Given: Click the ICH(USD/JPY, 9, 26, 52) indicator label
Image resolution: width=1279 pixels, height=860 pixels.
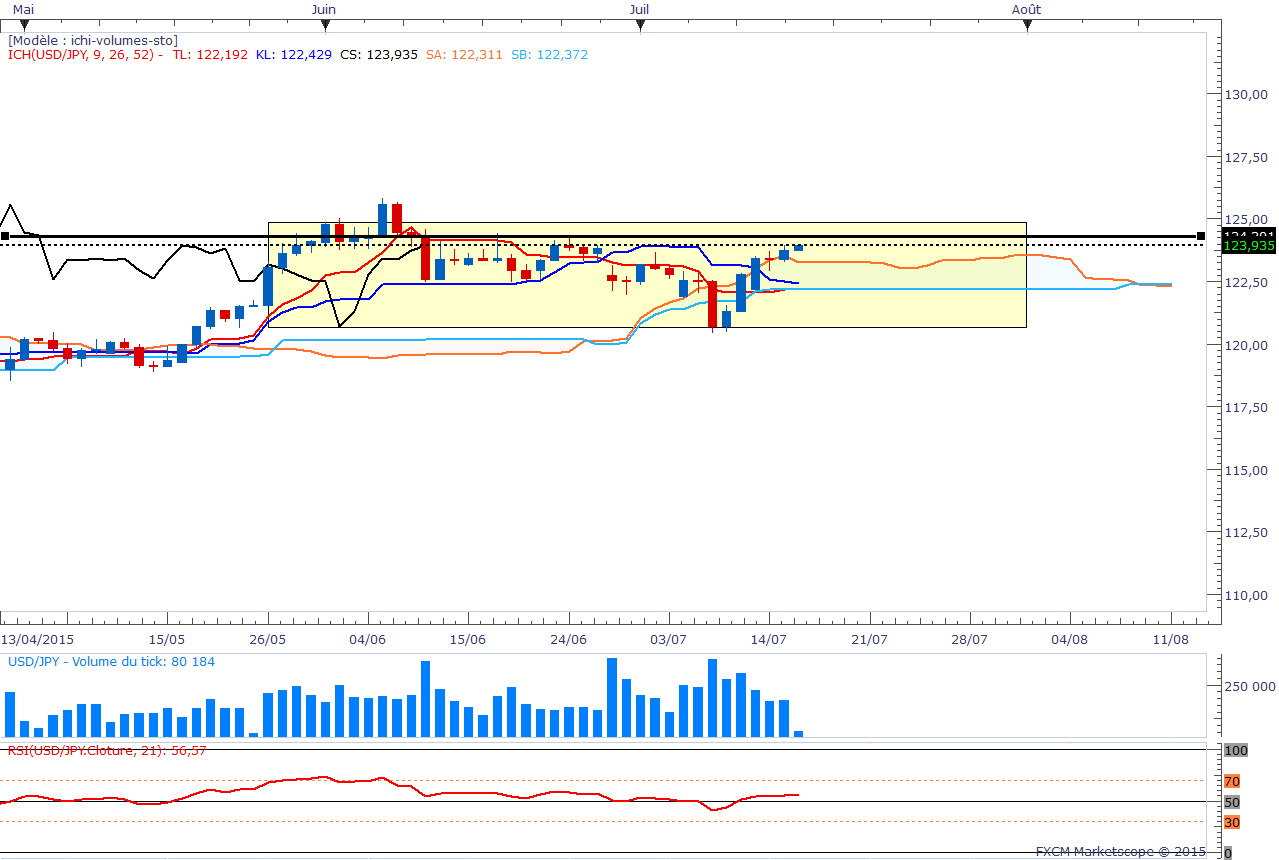Looking at the screenshot, I should tap(85, 55).
